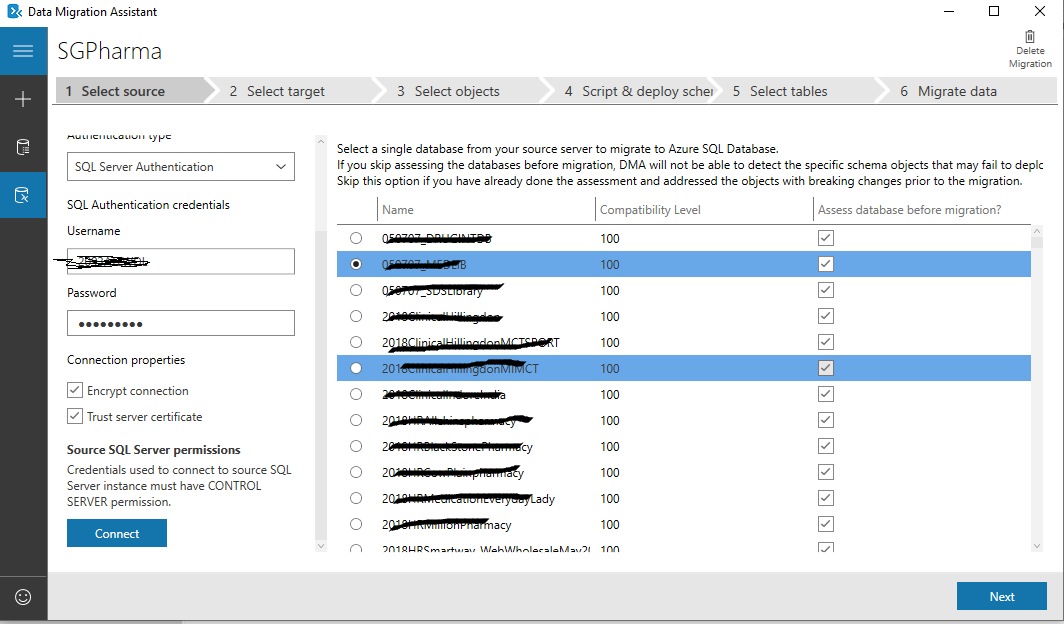Toggle Trust server certificate checkbox

(75, 416)
